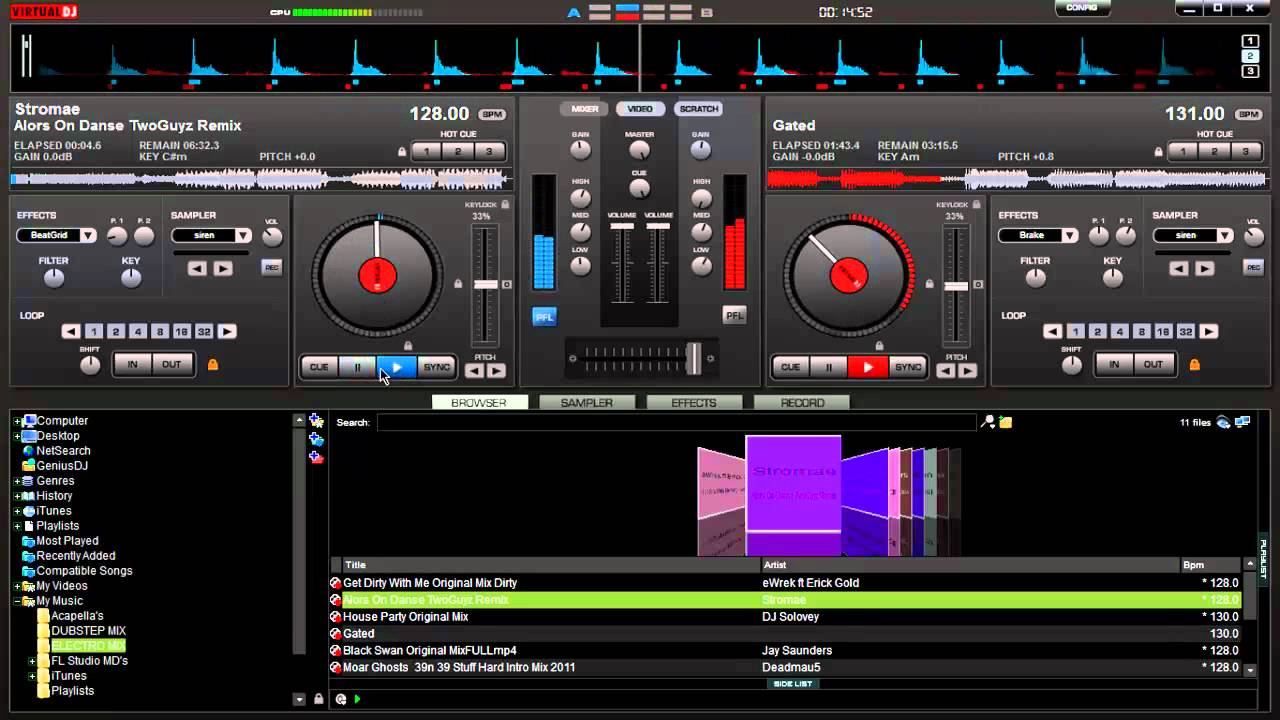
Task: Pause the Stromae deck
Action: point(358,367)
